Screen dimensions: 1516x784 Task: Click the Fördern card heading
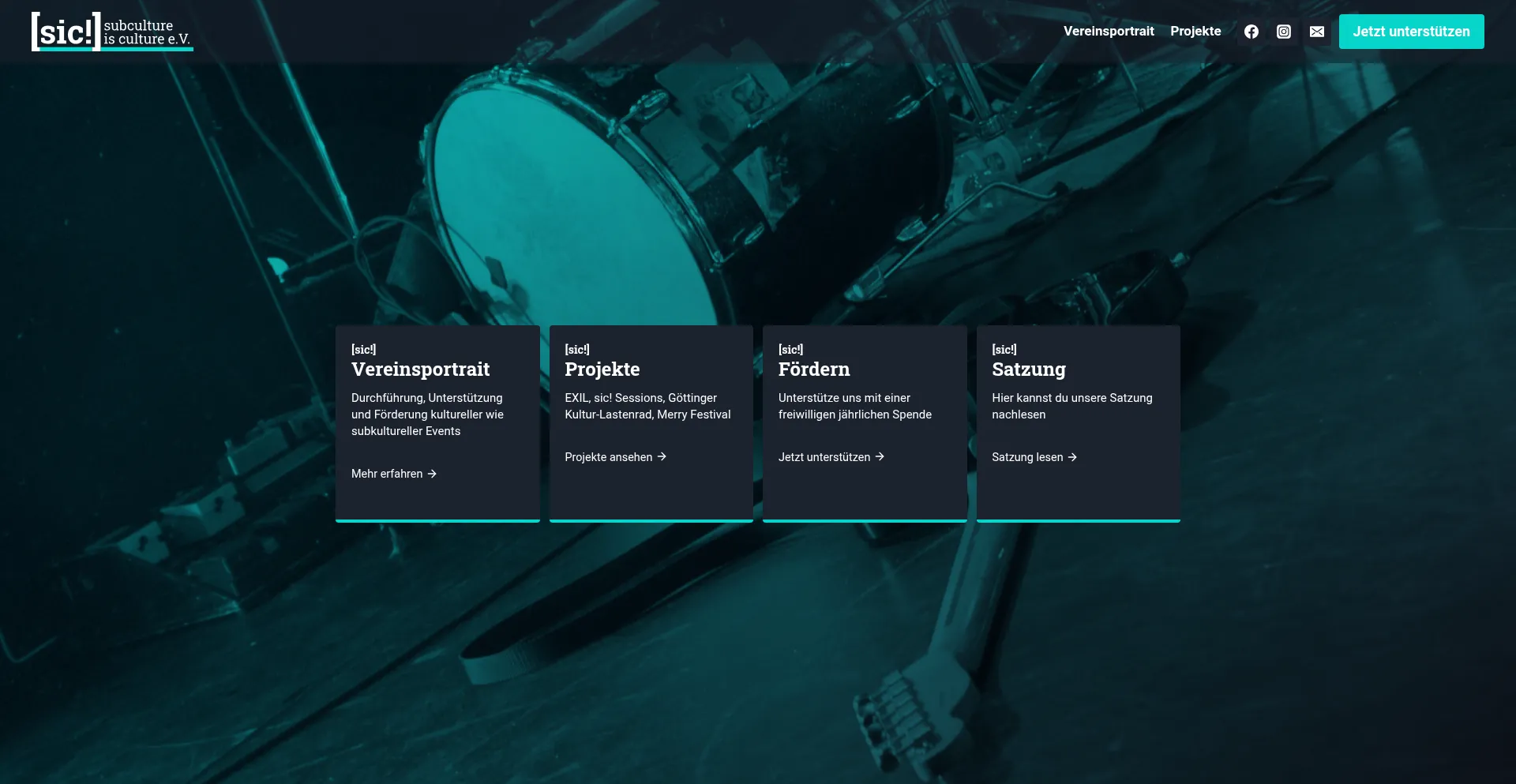[814, 369]
